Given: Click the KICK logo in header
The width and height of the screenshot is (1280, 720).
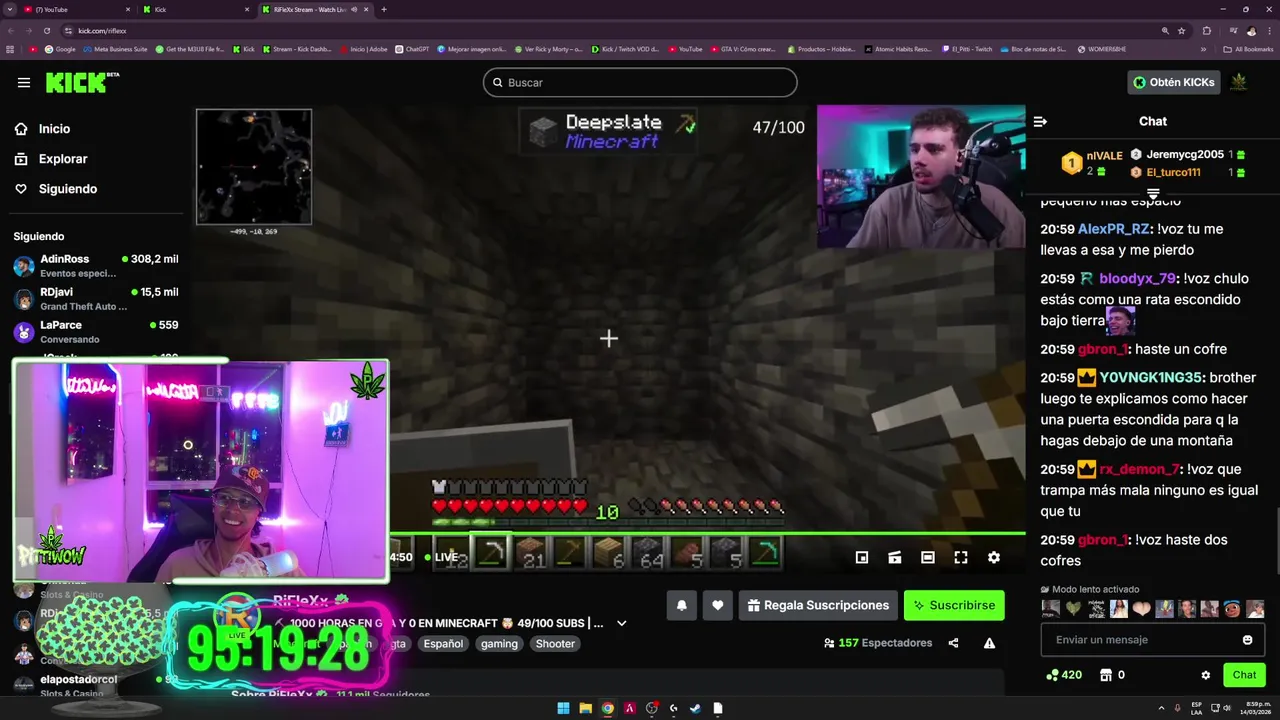Looking at the screenshot, I should click(x=82, y=82).
